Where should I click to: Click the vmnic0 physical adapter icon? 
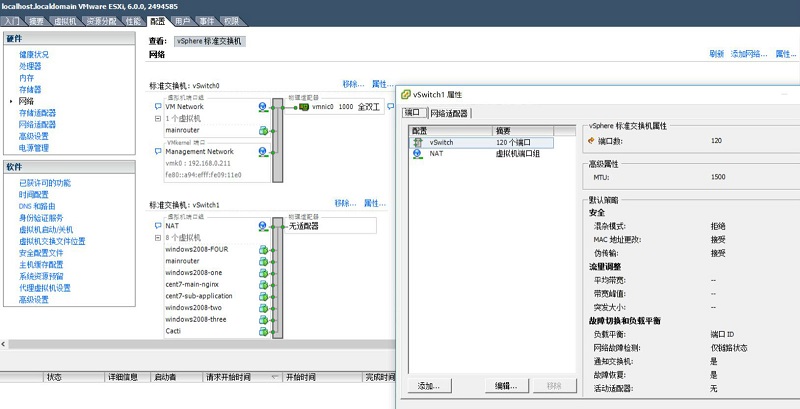[x=304, y=107]
